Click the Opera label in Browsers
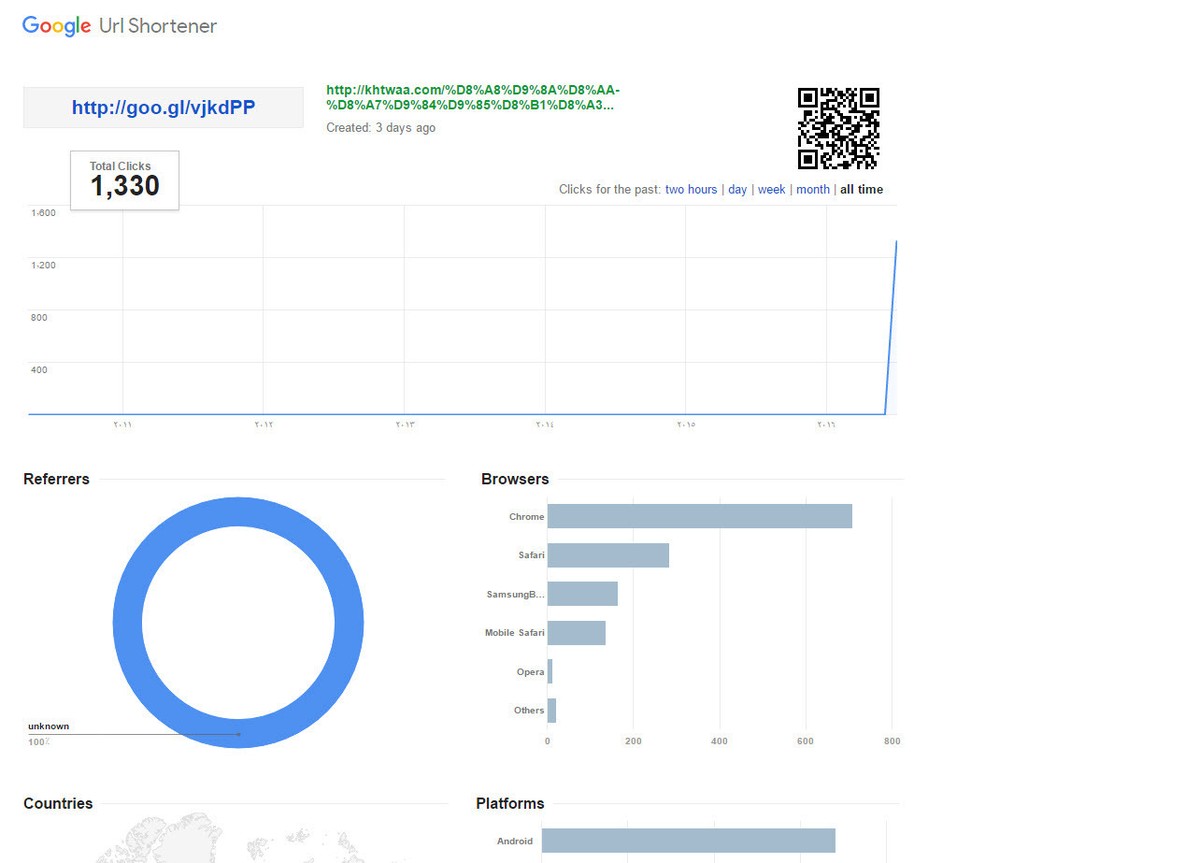This screenshot has height=863, width=1200. point(531,672)
